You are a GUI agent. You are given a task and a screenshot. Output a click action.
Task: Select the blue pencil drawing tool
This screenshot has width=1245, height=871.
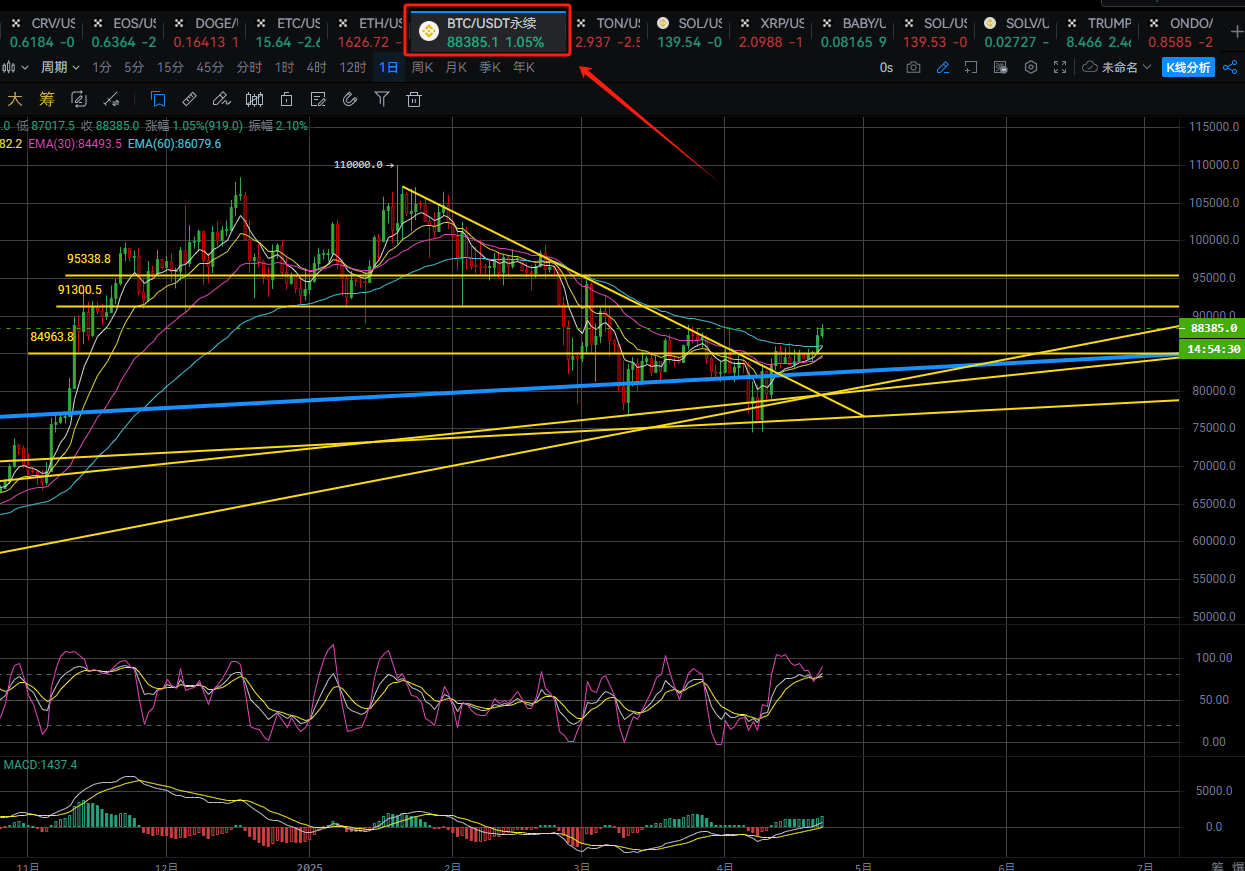click(942, 67)
